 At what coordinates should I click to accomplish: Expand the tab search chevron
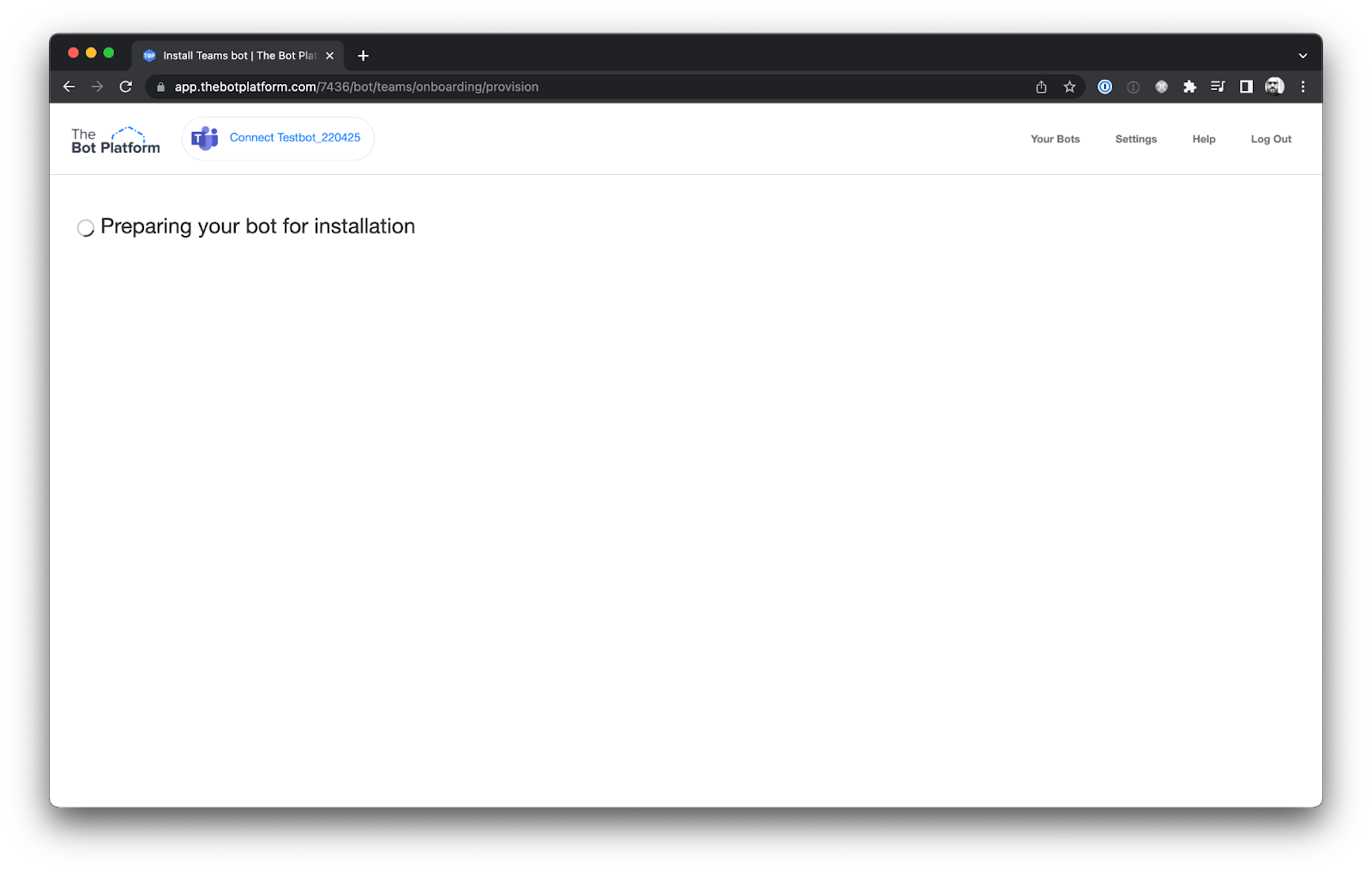coord(1303,56)
